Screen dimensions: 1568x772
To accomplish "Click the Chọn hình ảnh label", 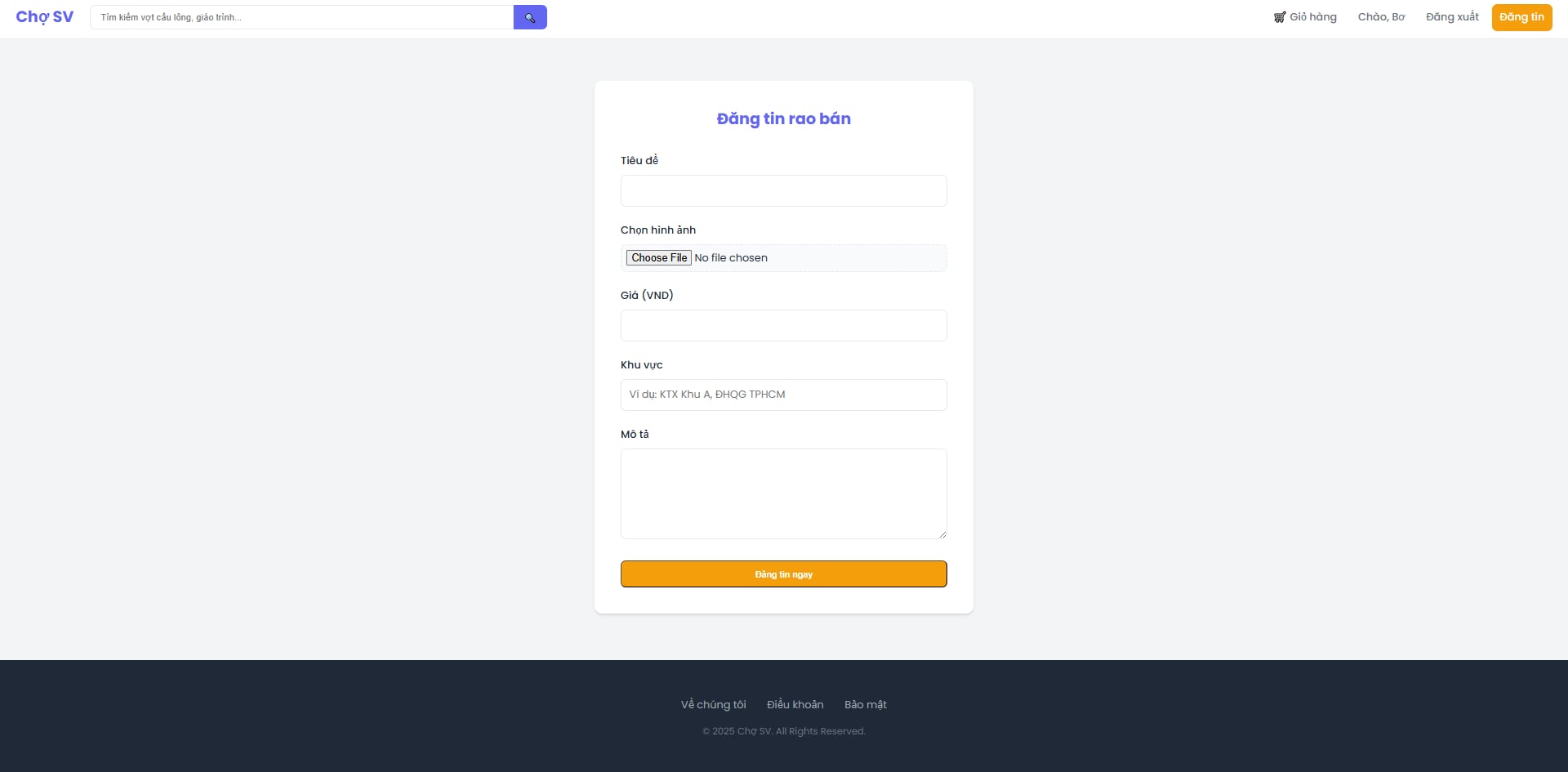I will tap(658, 230).
